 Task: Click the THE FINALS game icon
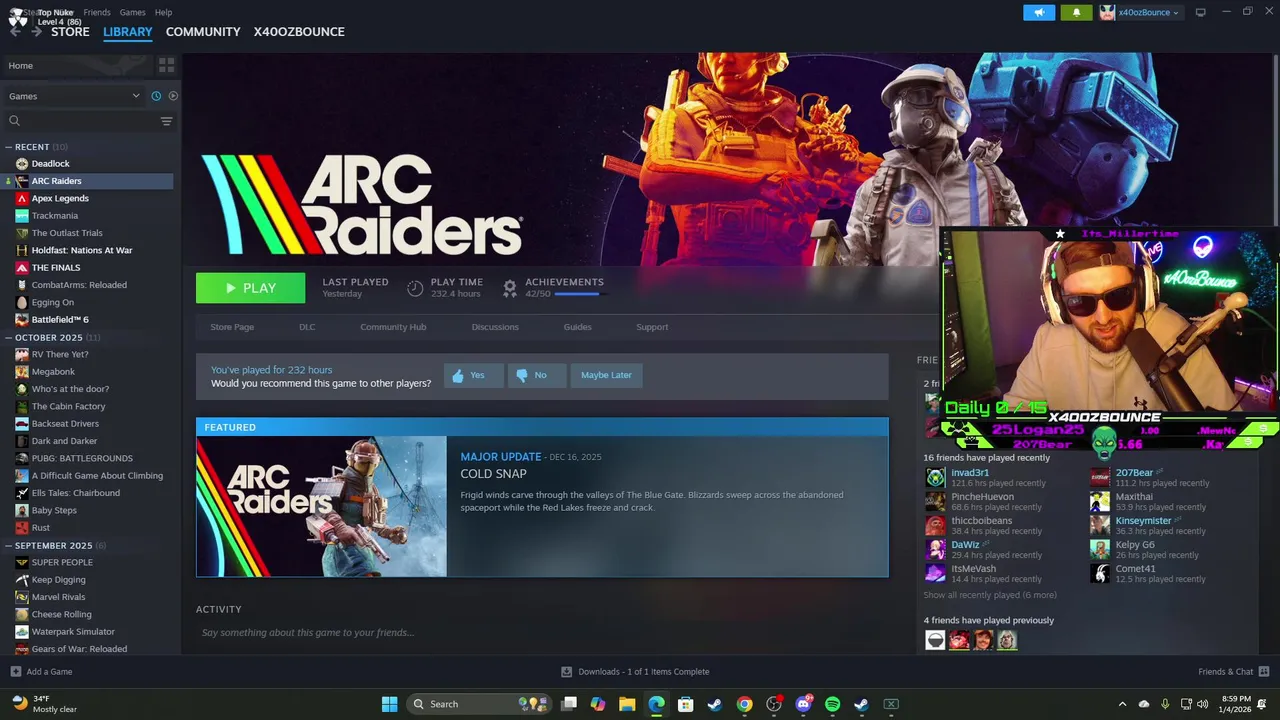(x=22, y=268)
